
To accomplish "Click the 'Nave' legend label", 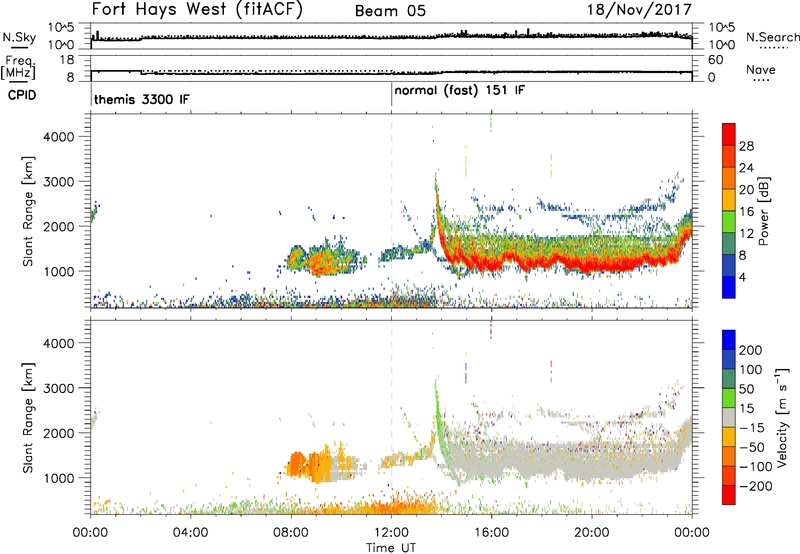I will pos(761,69).
